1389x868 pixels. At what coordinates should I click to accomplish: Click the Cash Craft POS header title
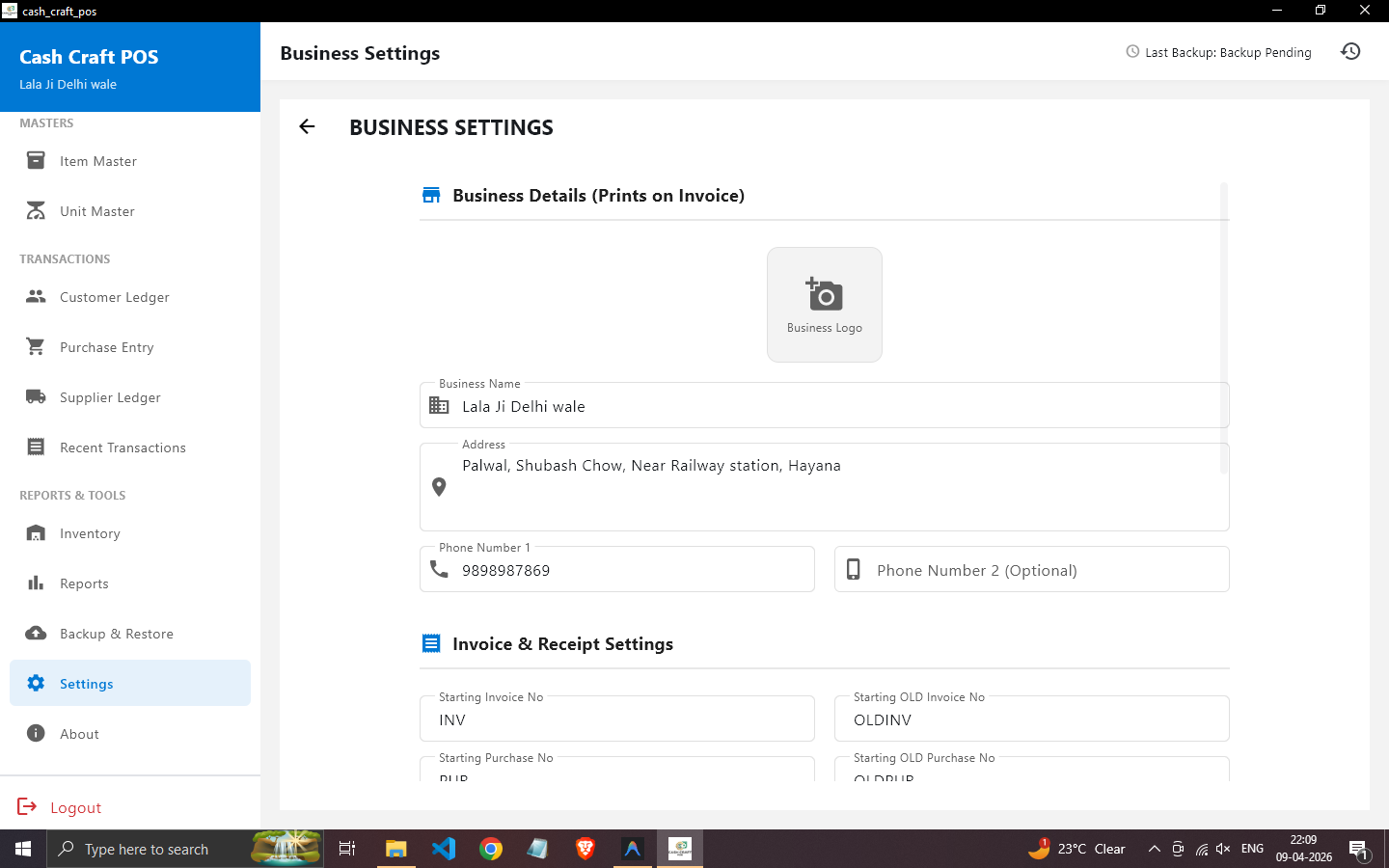89,57
